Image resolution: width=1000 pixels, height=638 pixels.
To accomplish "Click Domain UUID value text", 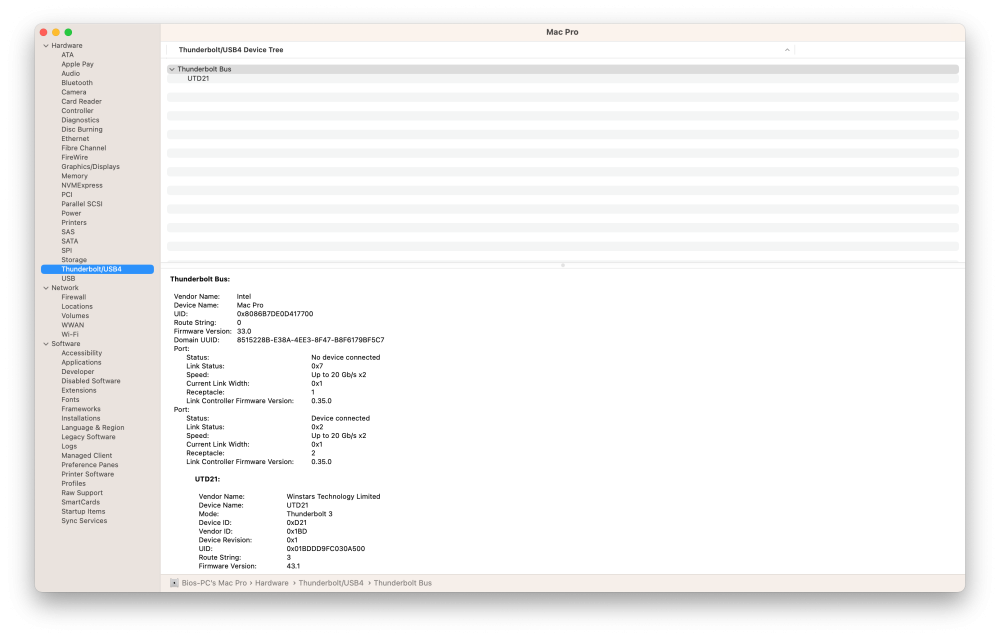I will pyautogui.click(x=311, y=340).
